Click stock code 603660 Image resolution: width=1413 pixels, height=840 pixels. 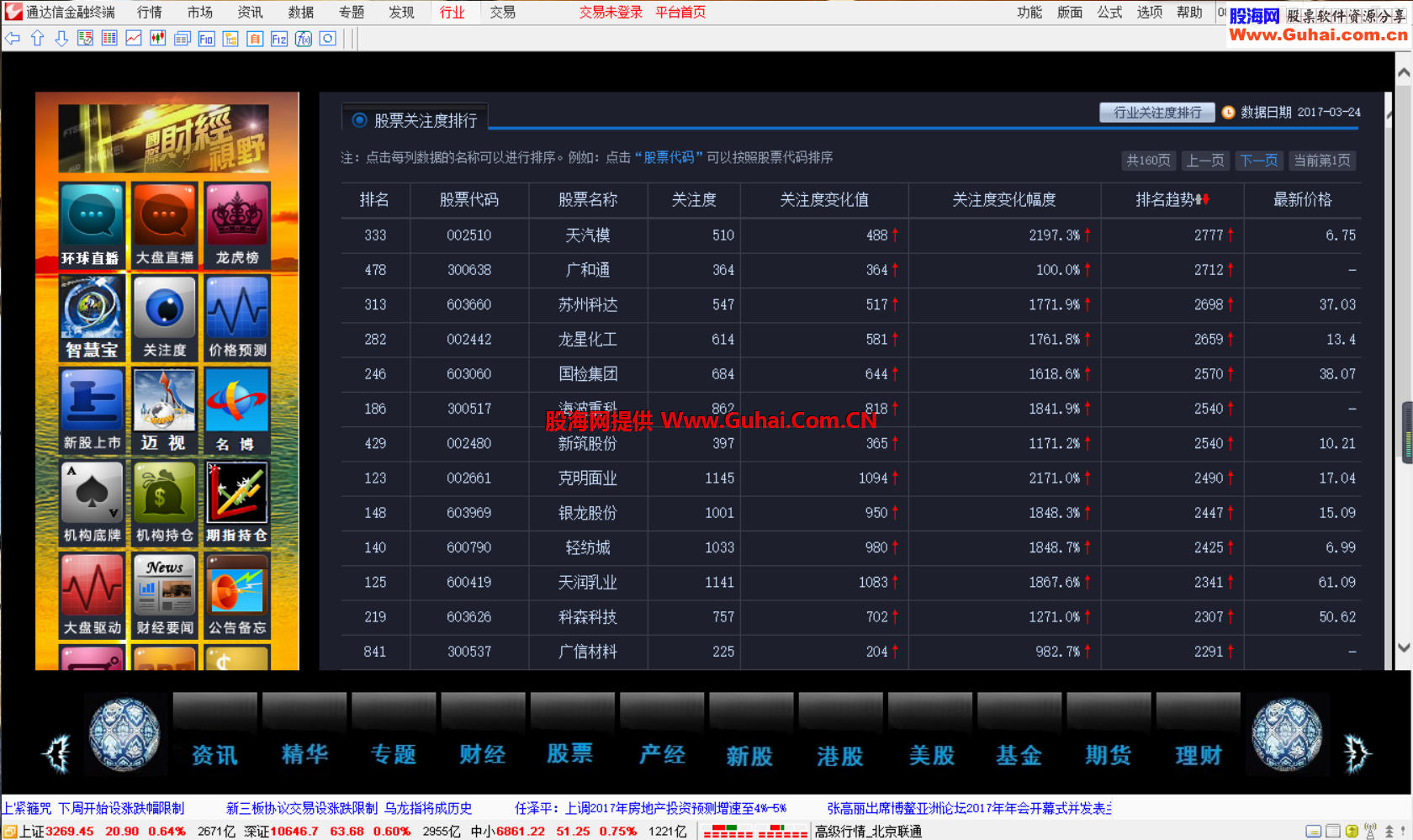click(468, 304)
